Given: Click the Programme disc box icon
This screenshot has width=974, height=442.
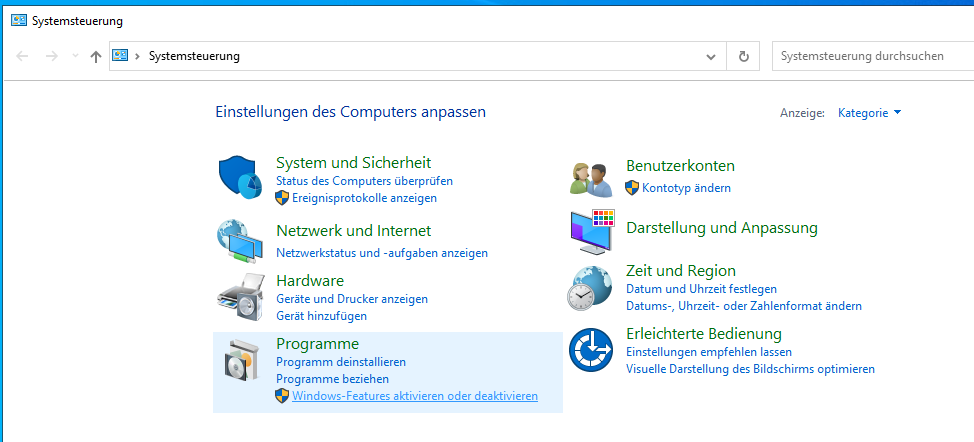Looking at the screenshot, I should (x=240, y=360).
